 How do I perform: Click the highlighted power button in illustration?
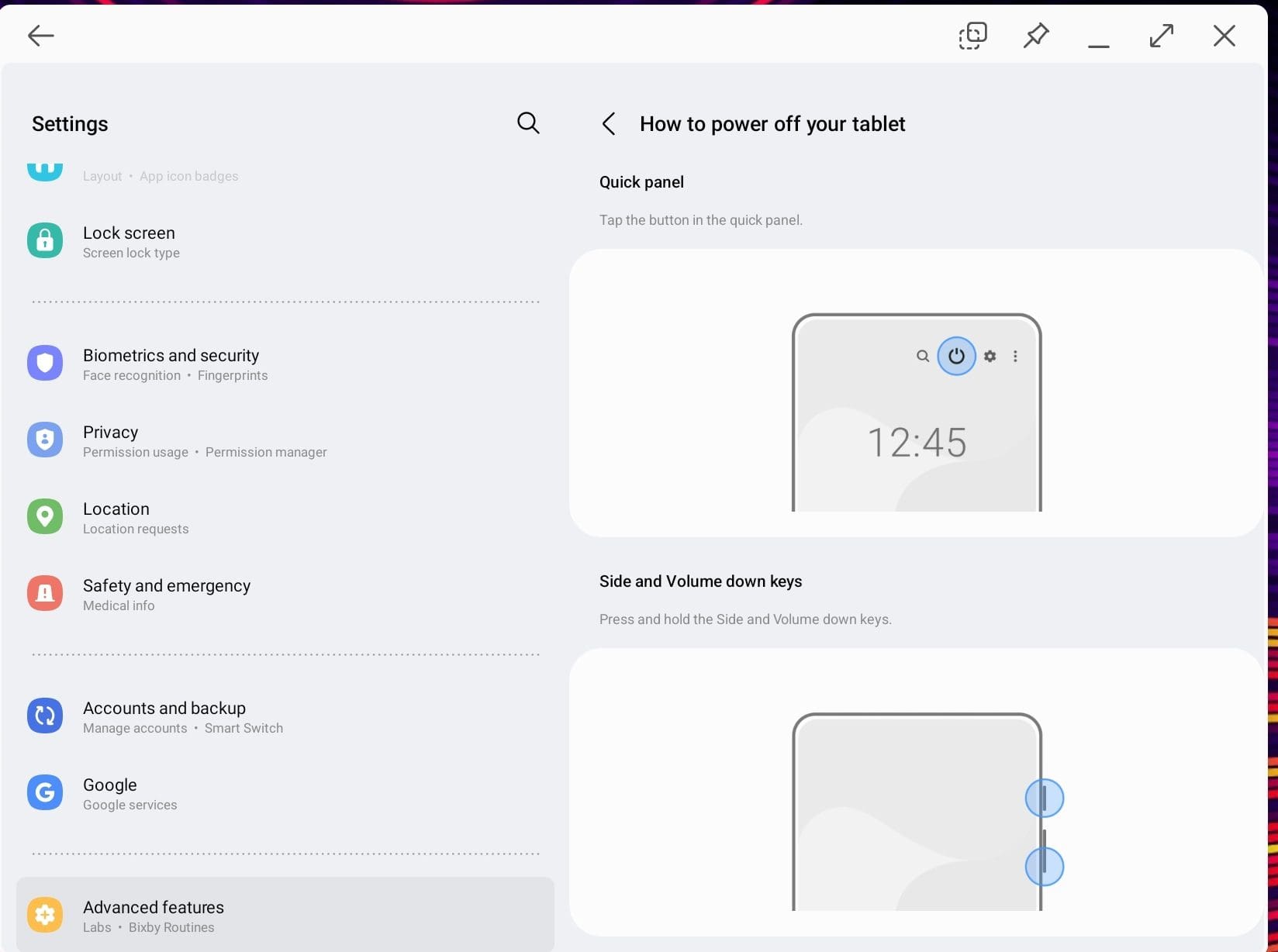[x=956, y=356]
